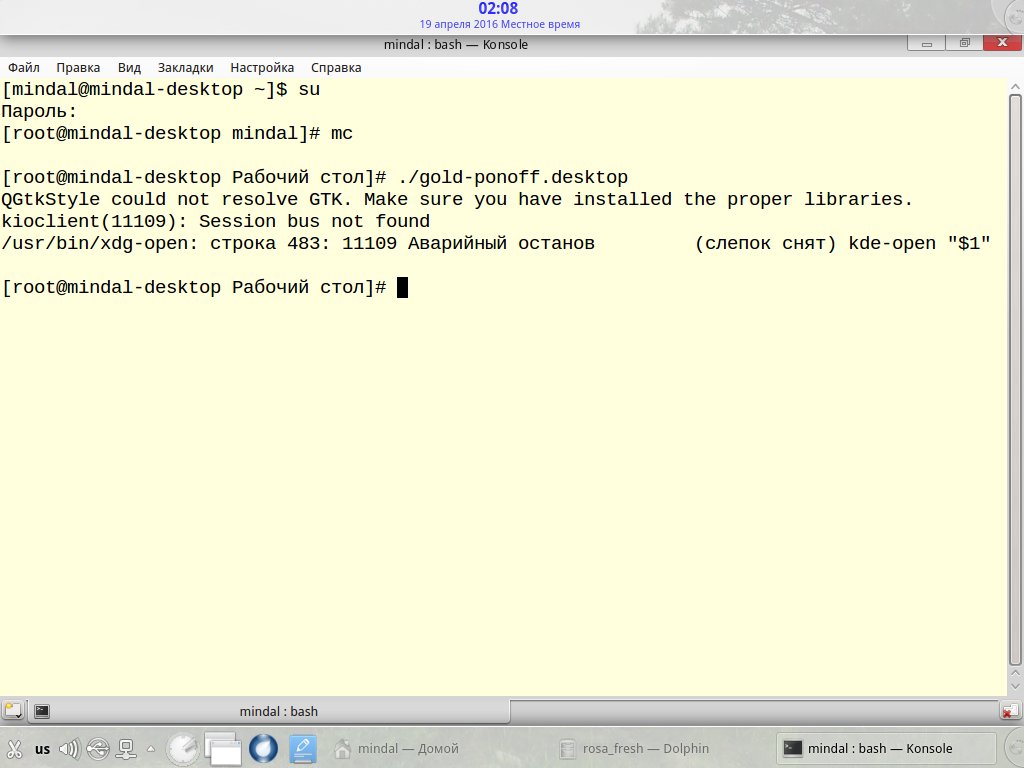Switch the 'us' keyboard layout indicator
The height and width of the screenshot is (768, 1024).
click(42, 749)
